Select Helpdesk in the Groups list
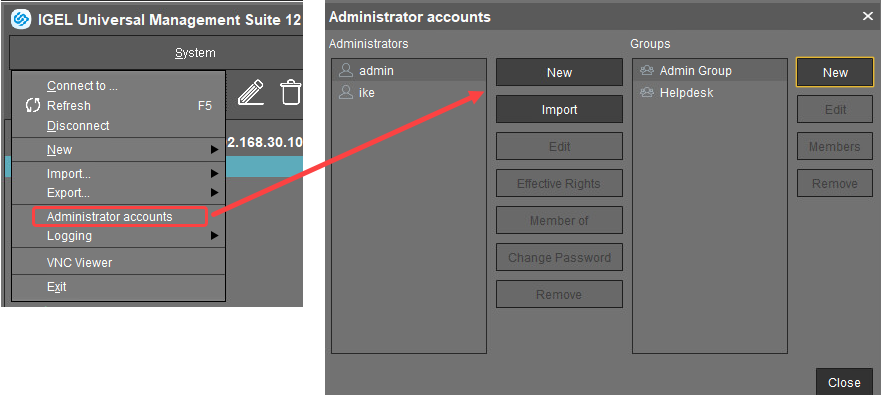 [710, 93]
